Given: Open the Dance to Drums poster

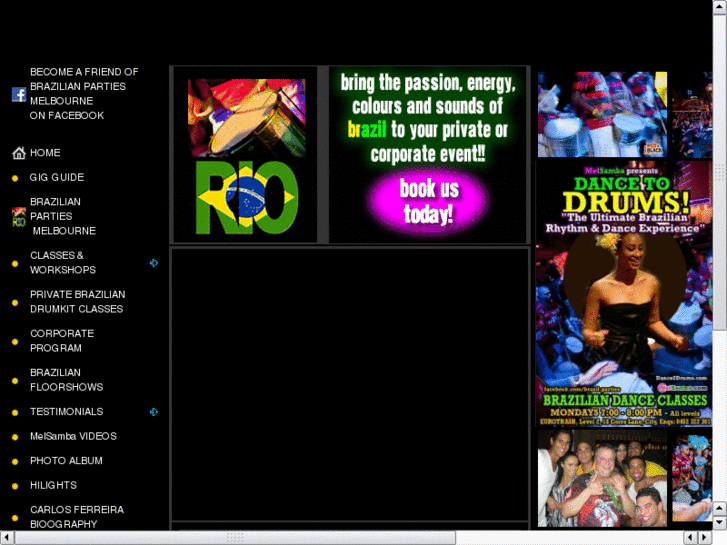Looking at the screenshot, I should 624,294.
